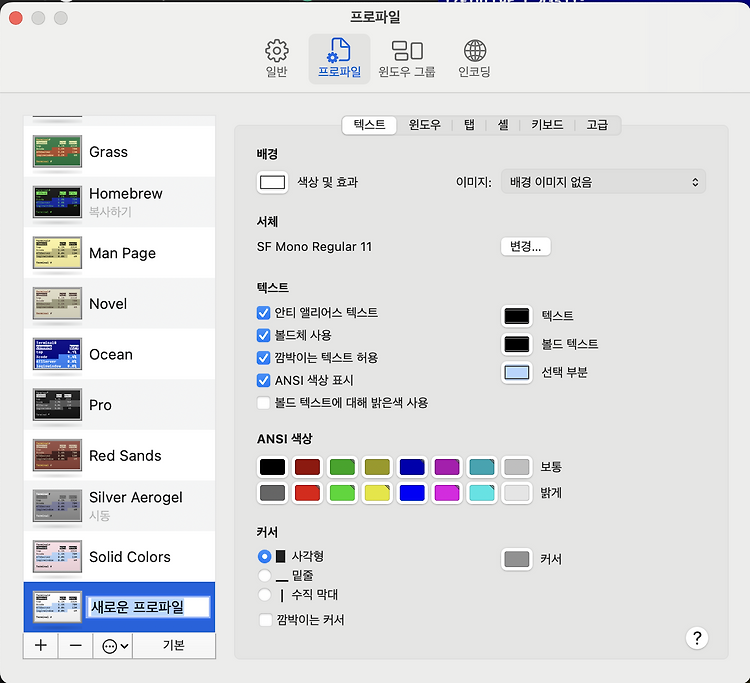Viewport: 750px width, 683px height.
Task: Open background 색상 및 효과 color well
Action: (272, 182)
